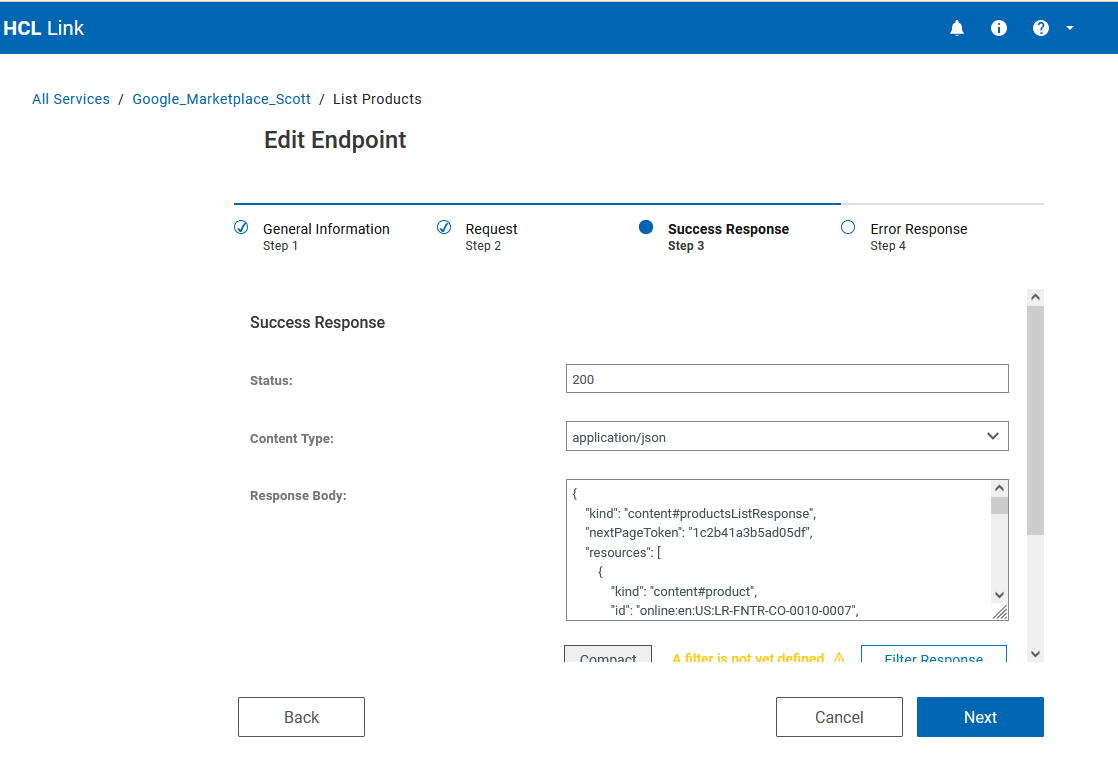Click the Response Body scrollbar thumb

point(999,506)
